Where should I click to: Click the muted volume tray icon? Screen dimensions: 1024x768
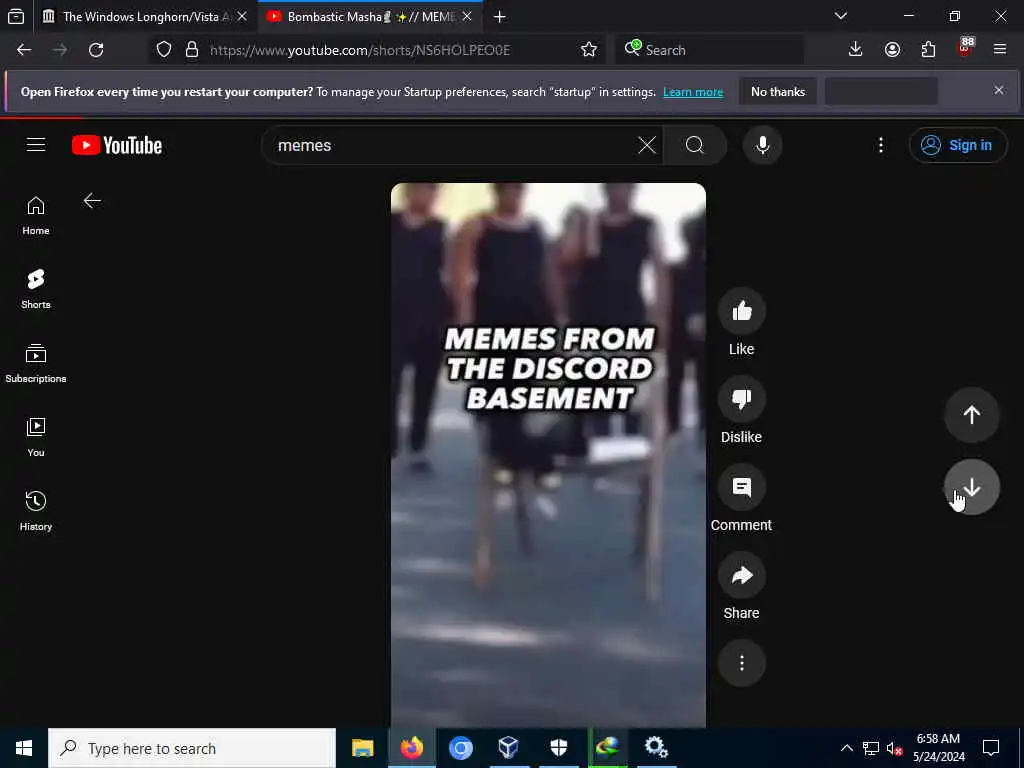click(894, 748)
